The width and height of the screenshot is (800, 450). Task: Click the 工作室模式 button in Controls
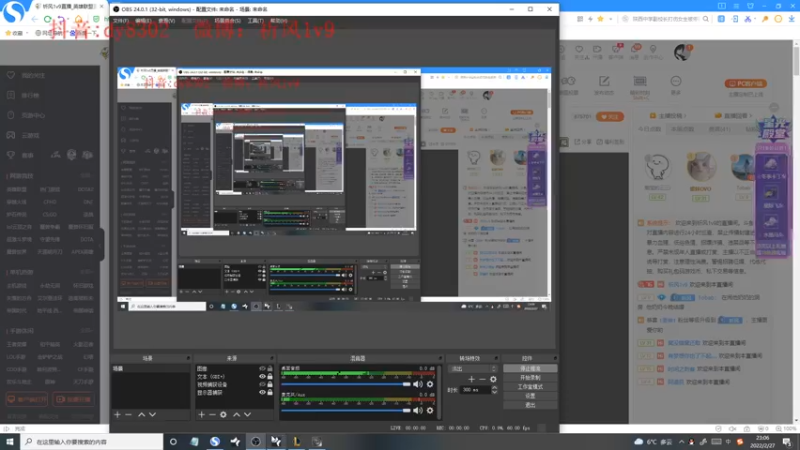click(x=530, y=387)
